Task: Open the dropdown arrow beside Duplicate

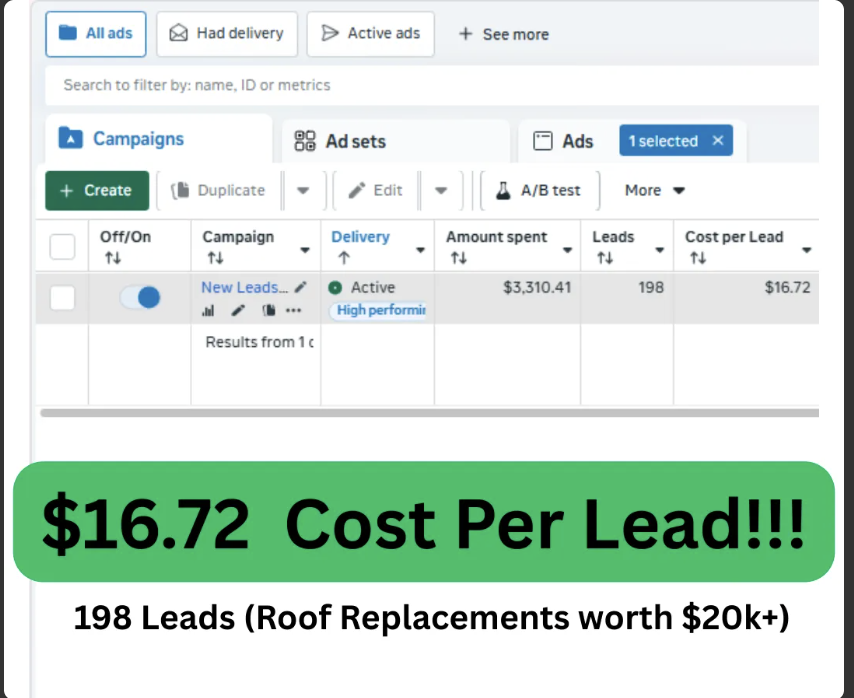Action: [304, 190]
